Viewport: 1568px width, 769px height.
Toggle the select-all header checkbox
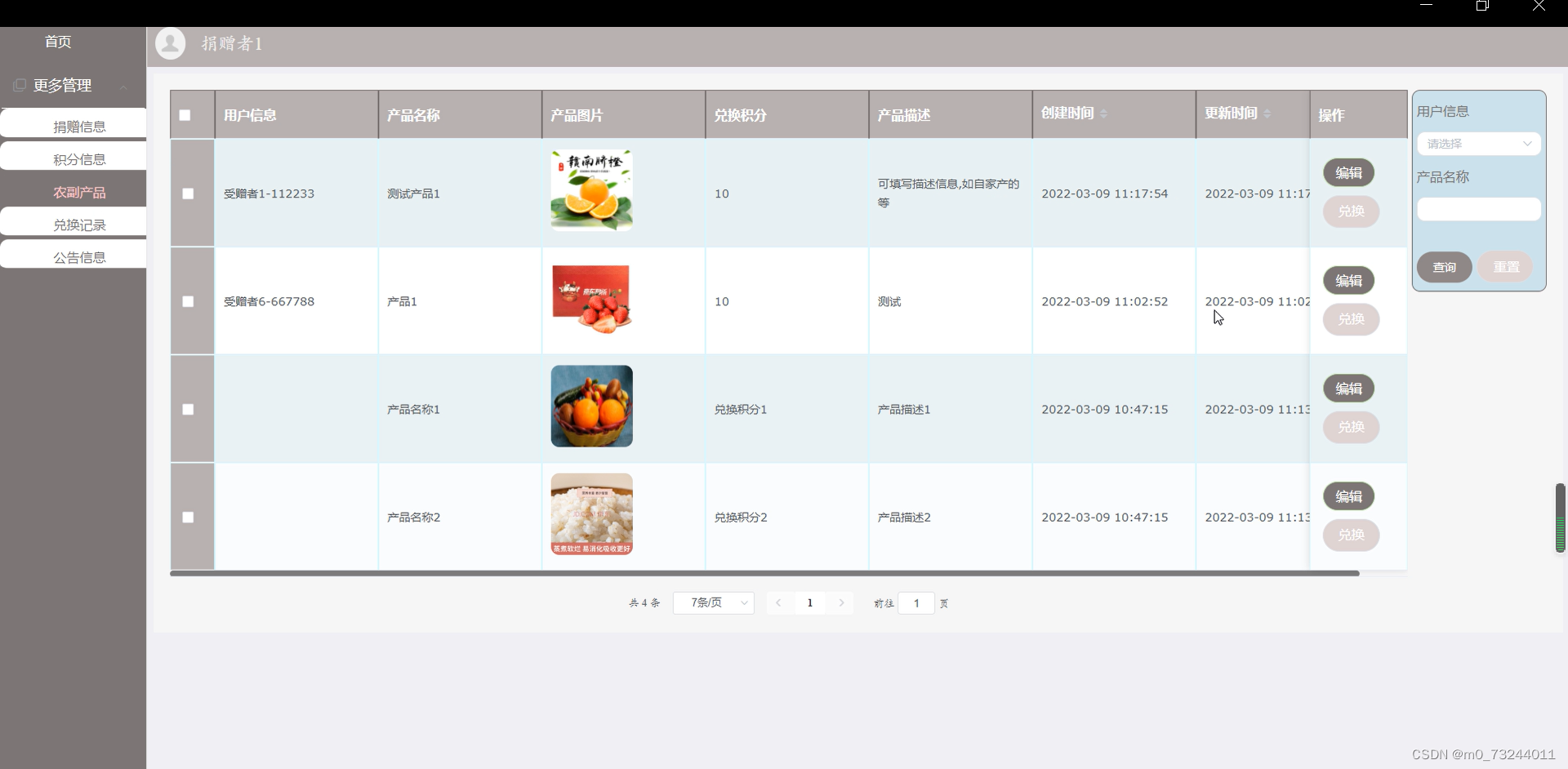[185, 115]
